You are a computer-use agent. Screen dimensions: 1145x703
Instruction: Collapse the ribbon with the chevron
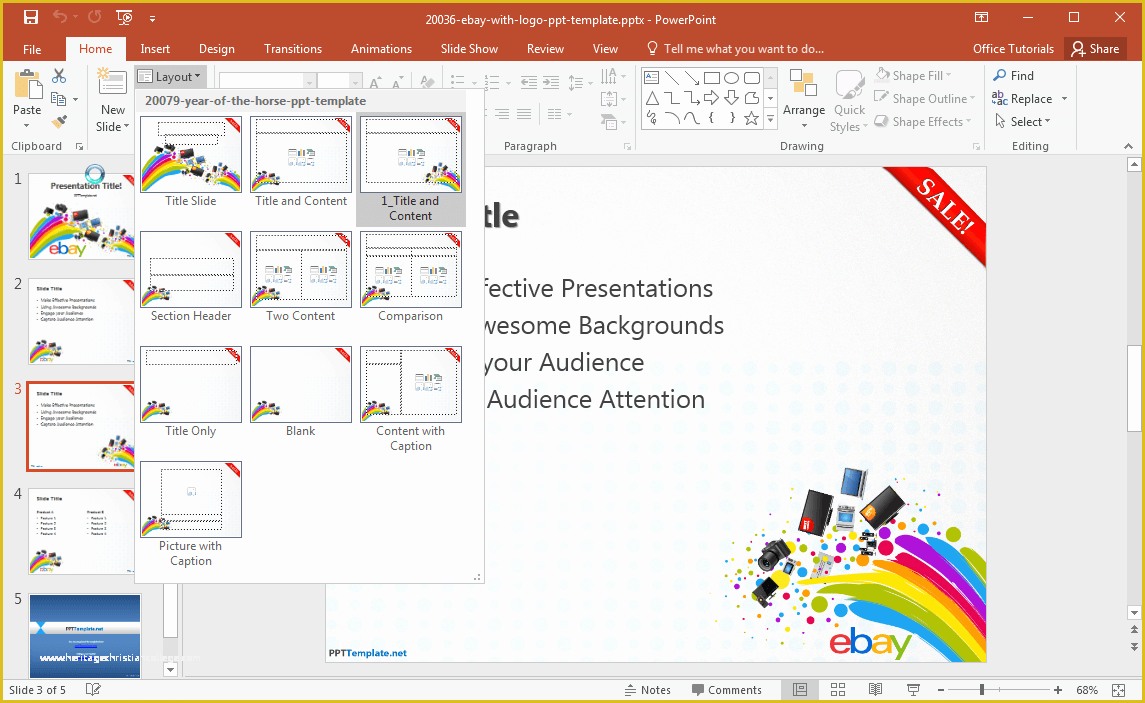pos(1128,146)
